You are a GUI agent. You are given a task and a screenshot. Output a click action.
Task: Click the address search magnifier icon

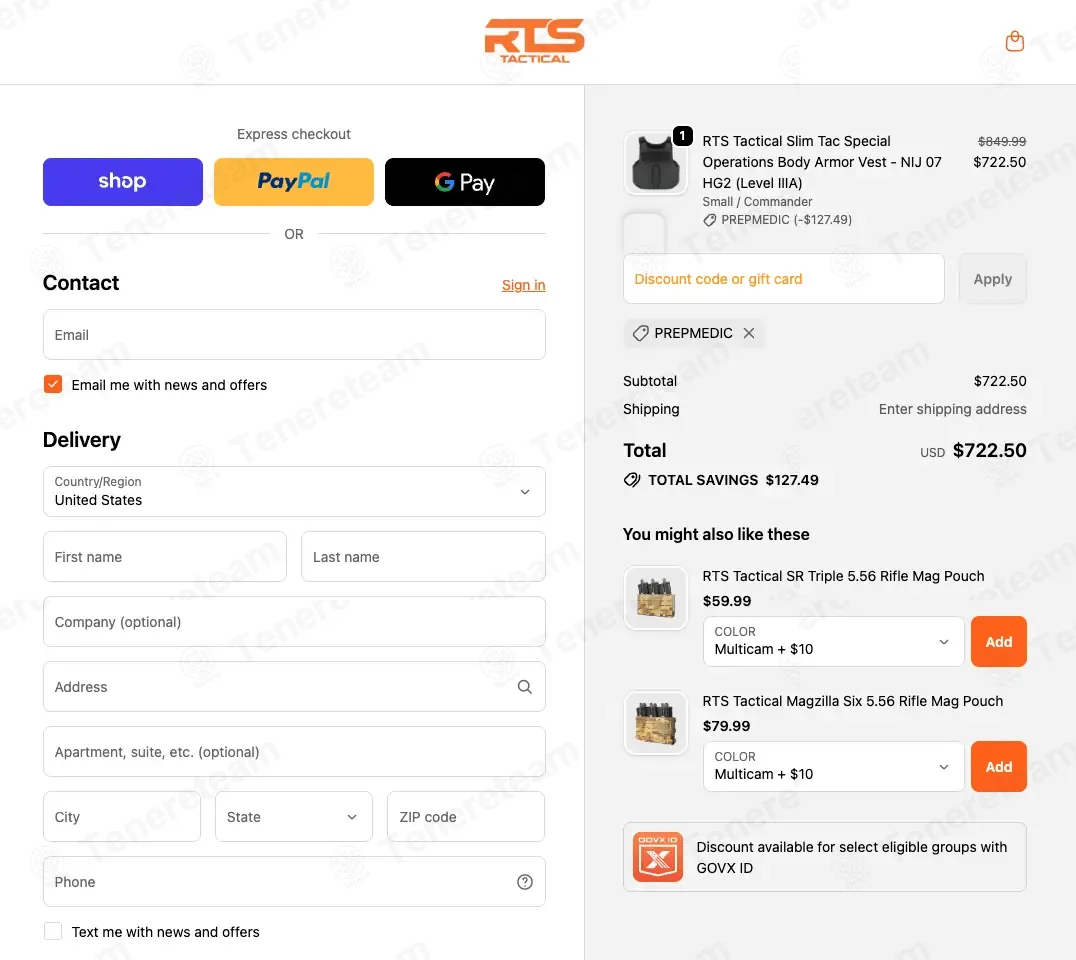[x=524, y=687]
